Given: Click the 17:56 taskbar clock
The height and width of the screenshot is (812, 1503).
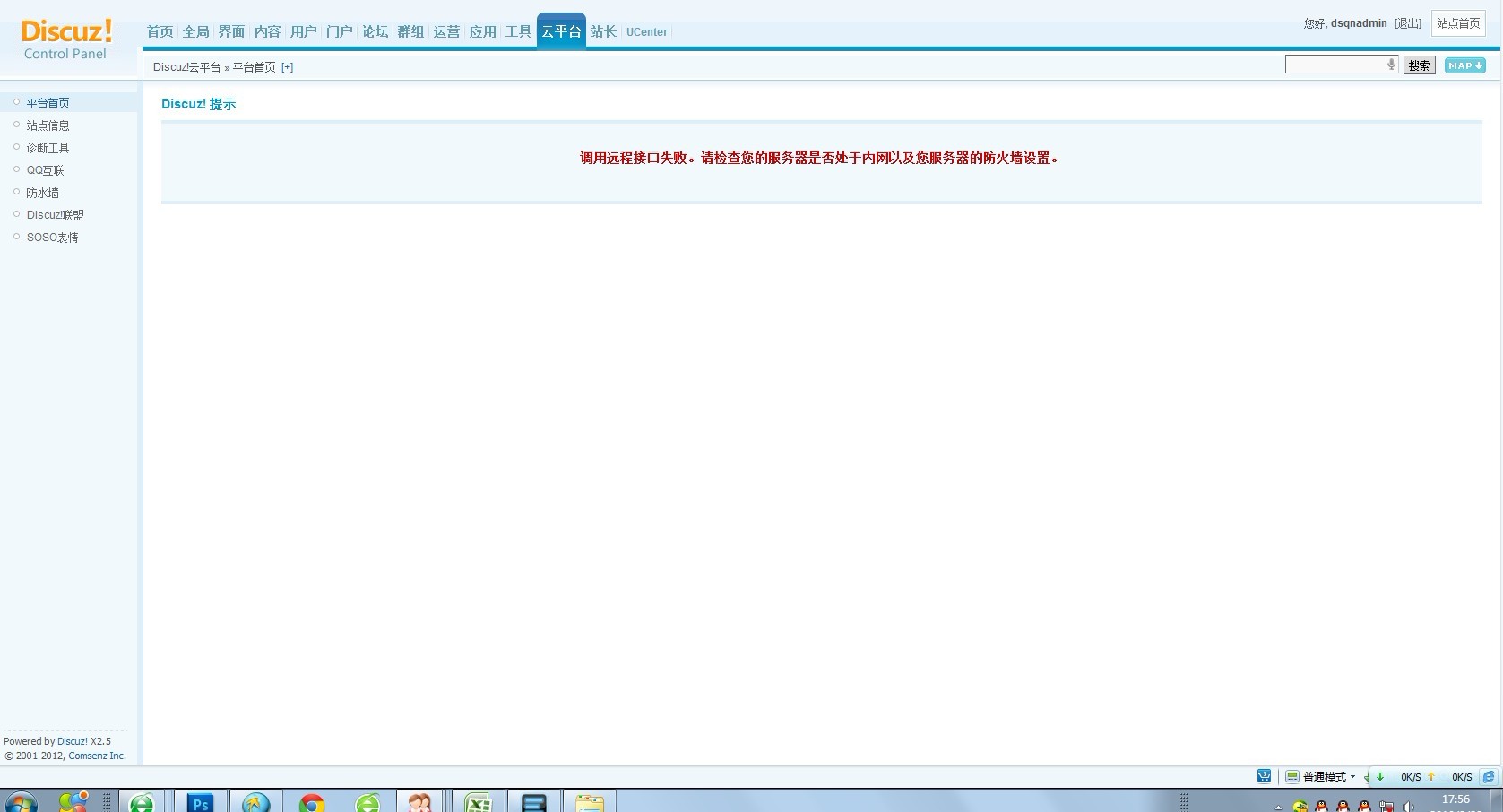Looking at the screenshot, I should coord(1455,799).
